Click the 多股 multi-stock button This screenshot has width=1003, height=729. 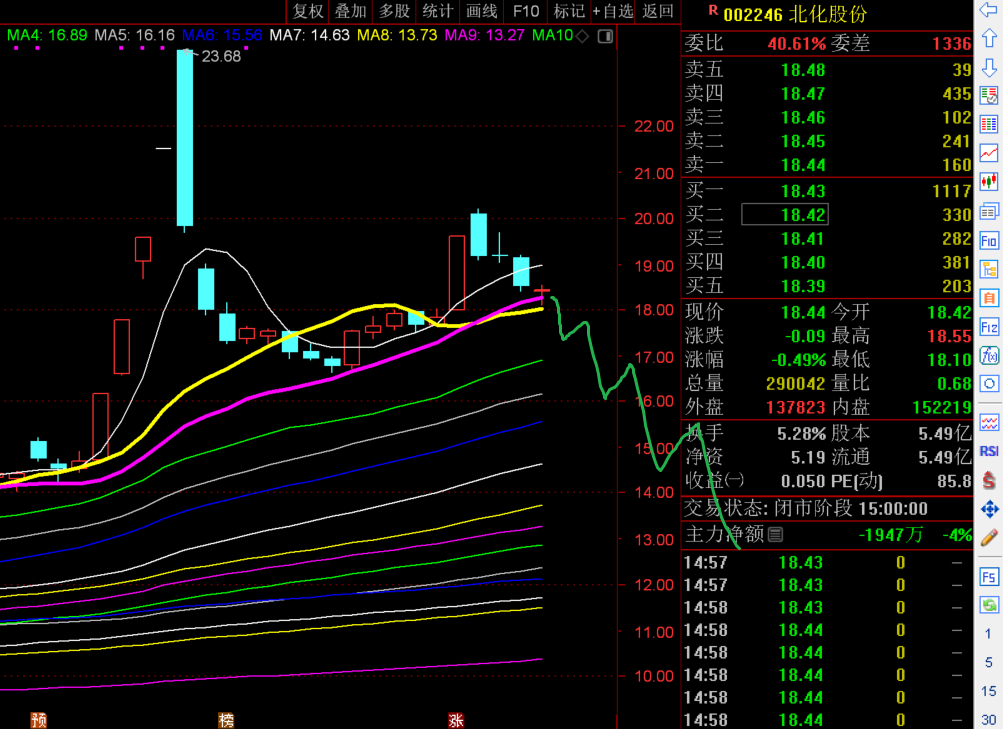pos(394,11)
